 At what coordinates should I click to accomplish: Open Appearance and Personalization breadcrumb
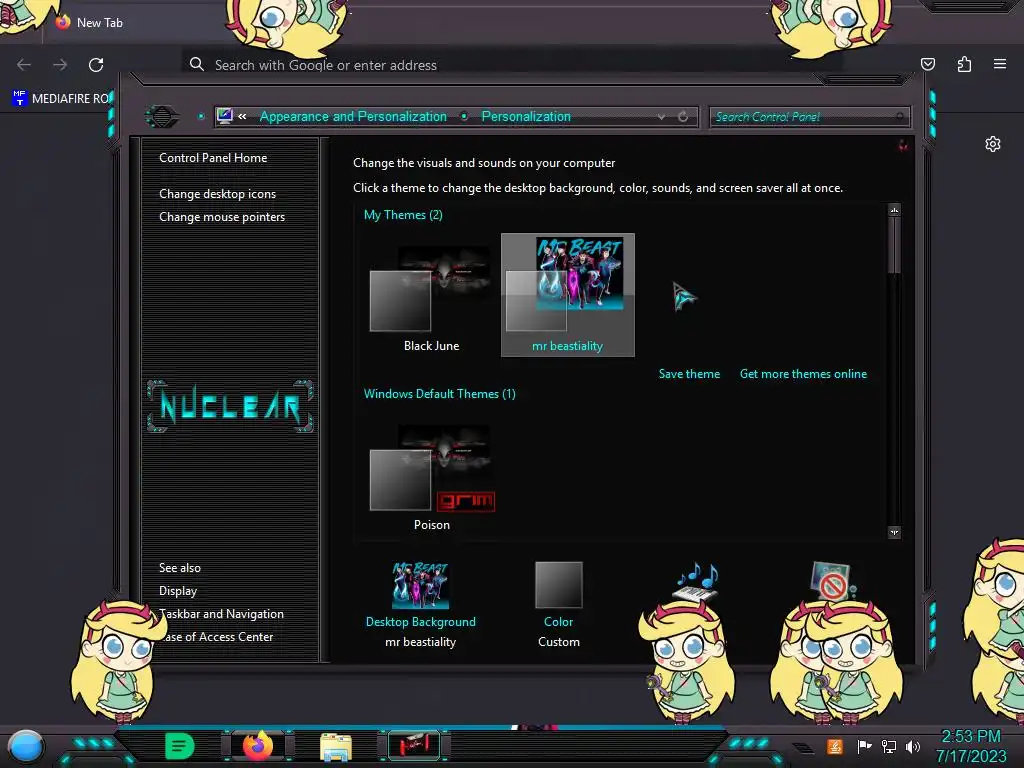click(353, 116)
